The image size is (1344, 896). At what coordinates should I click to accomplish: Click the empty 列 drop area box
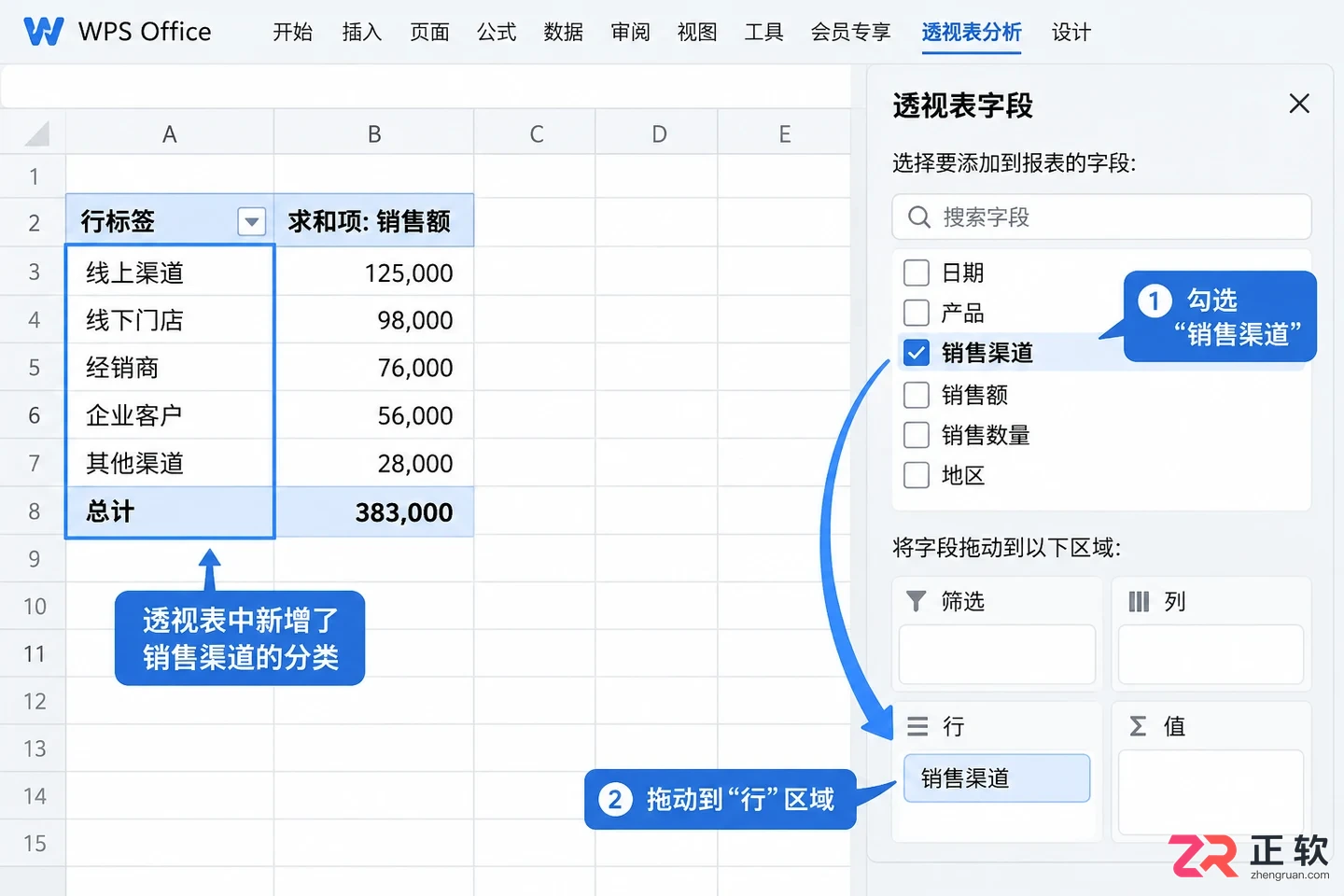[1211, 655]
